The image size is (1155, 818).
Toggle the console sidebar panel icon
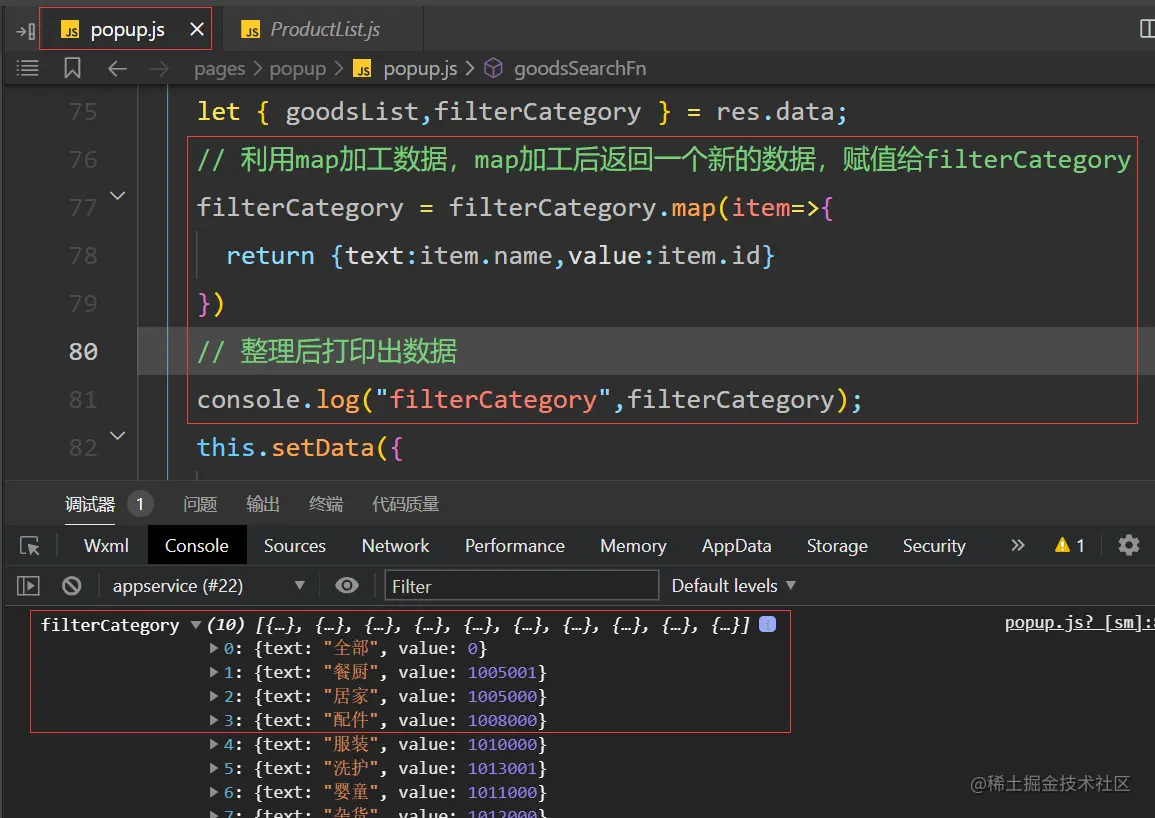(x=28, y=586)
